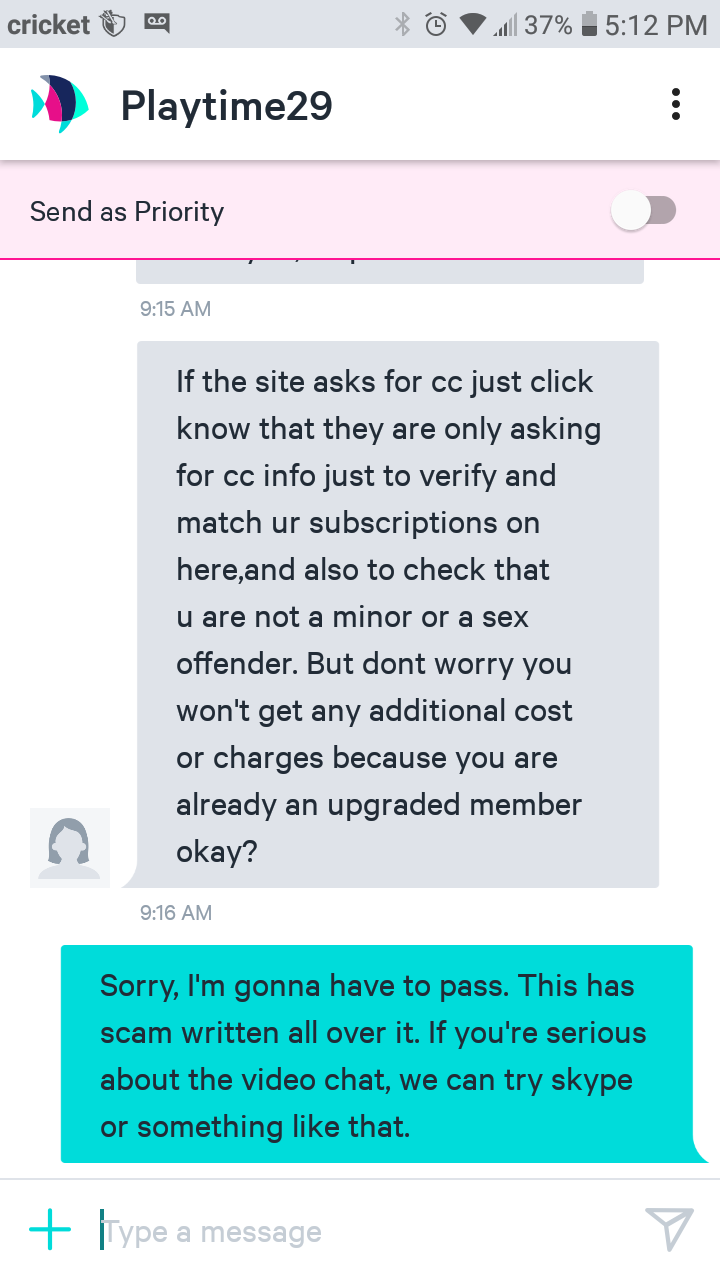This screenshot has width=720, height=1280.
Task: Tap the Playtime29 conversation title
Action: click(x=227, y=105)
